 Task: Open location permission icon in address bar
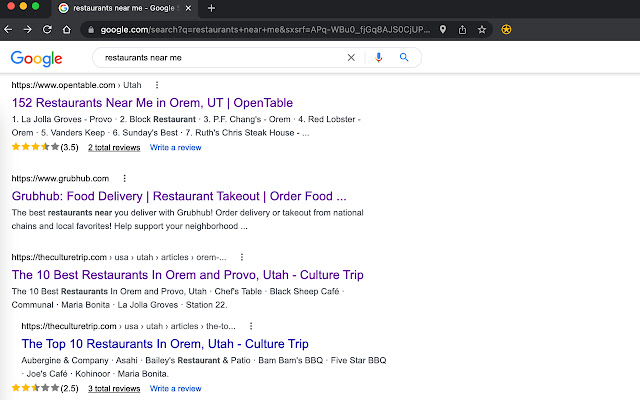(443, 29)
